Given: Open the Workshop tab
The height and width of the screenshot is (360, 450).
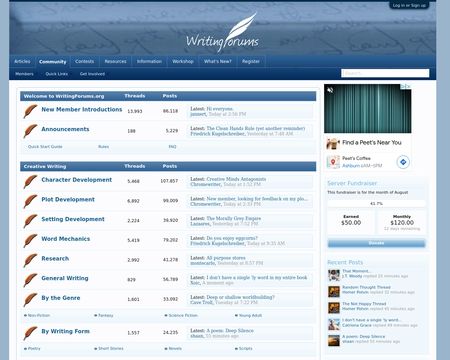Looking at the screenshot, I should click(183, 61).
